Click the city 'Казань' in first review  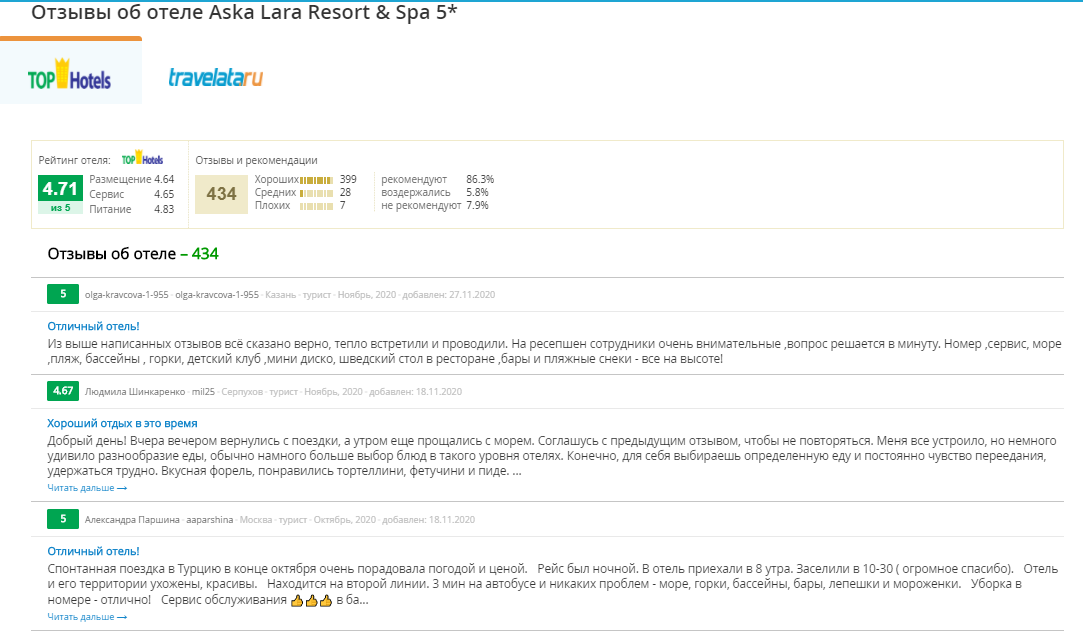click(280, 295)
